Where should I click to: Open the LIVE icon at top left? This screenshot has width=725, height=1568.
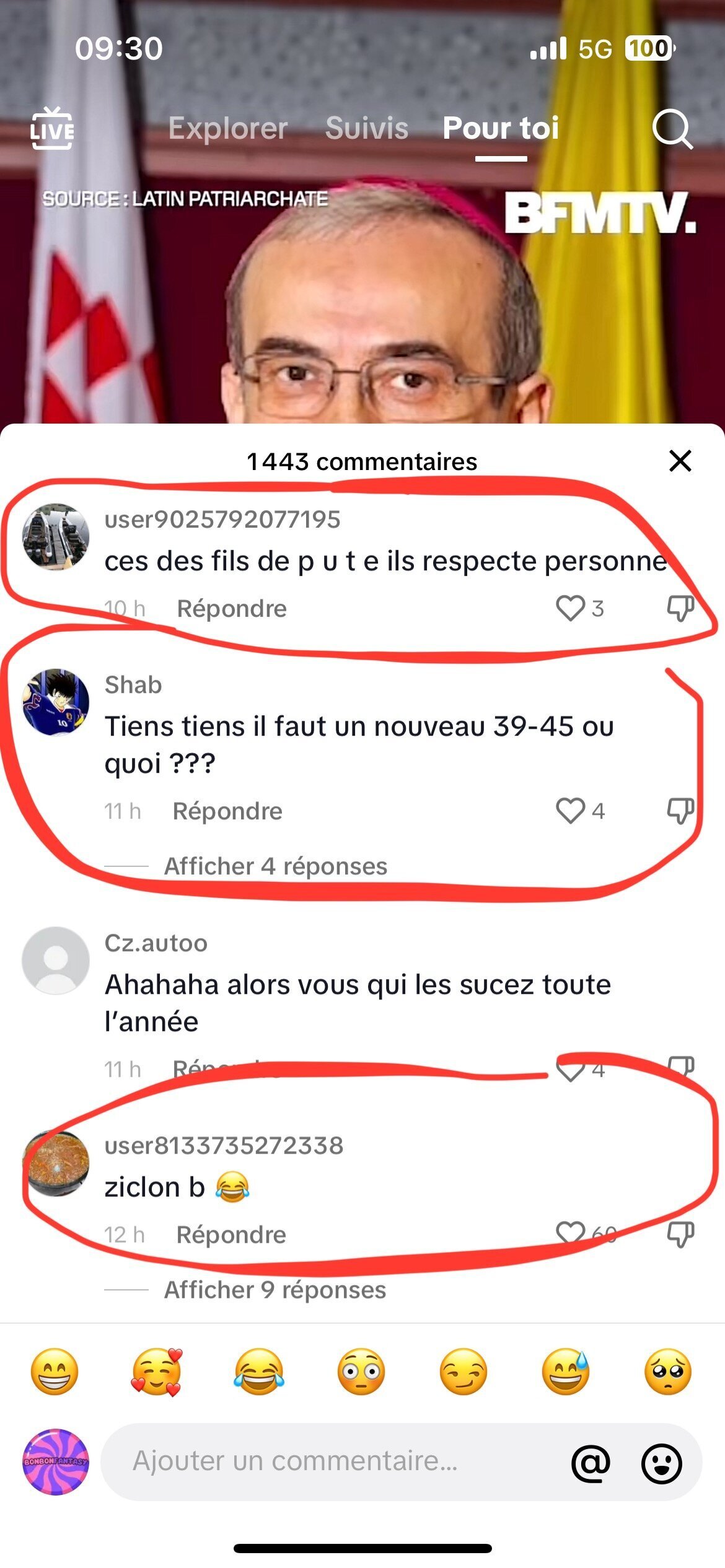pyautogui.click(x=52, y=129)
